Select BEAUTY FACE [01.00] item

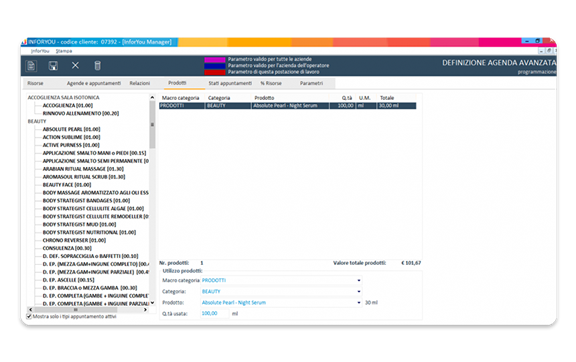[x=66, y=185]
